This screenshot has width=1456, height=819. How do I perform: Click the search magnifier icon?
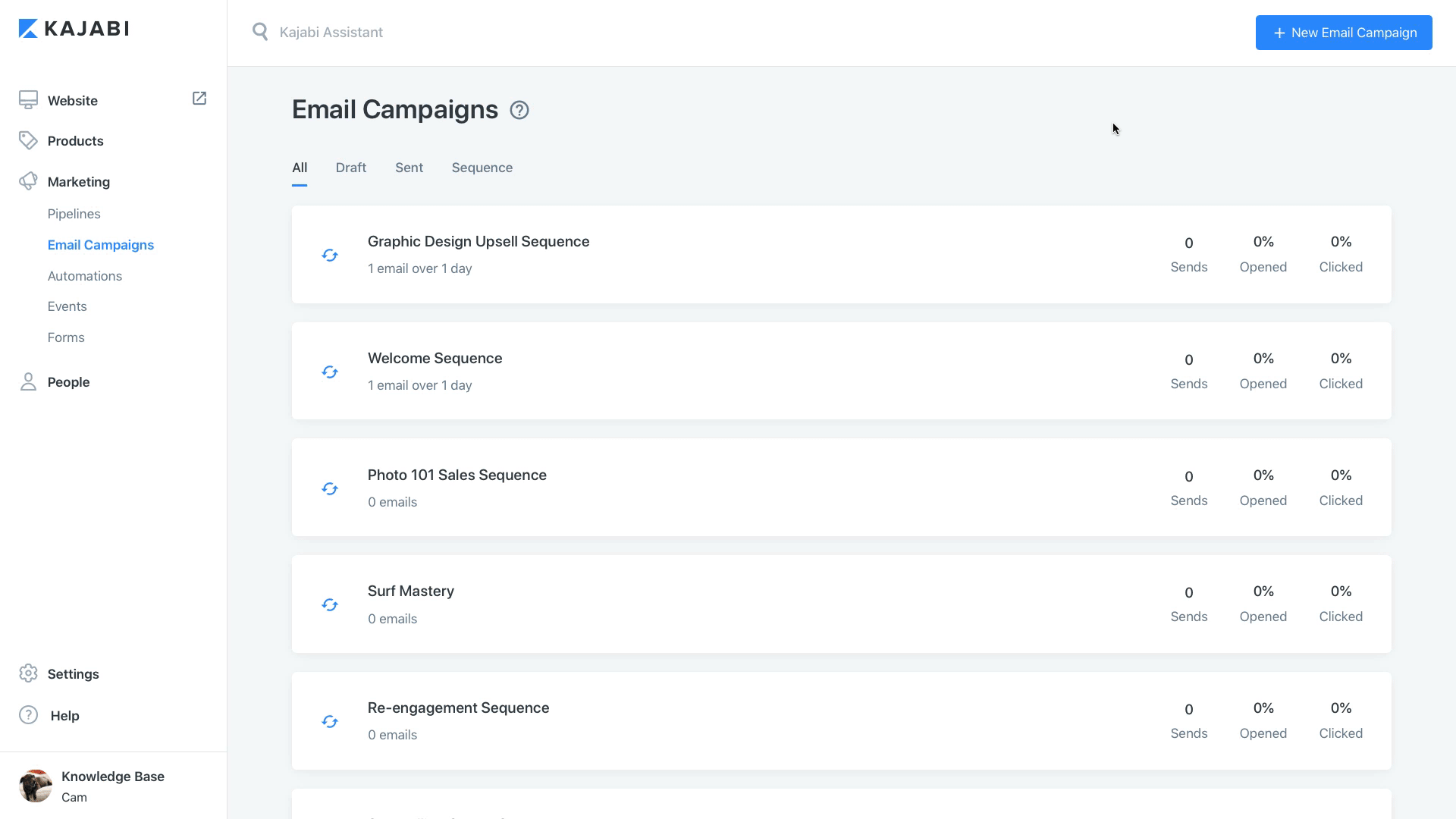[260, 32]
